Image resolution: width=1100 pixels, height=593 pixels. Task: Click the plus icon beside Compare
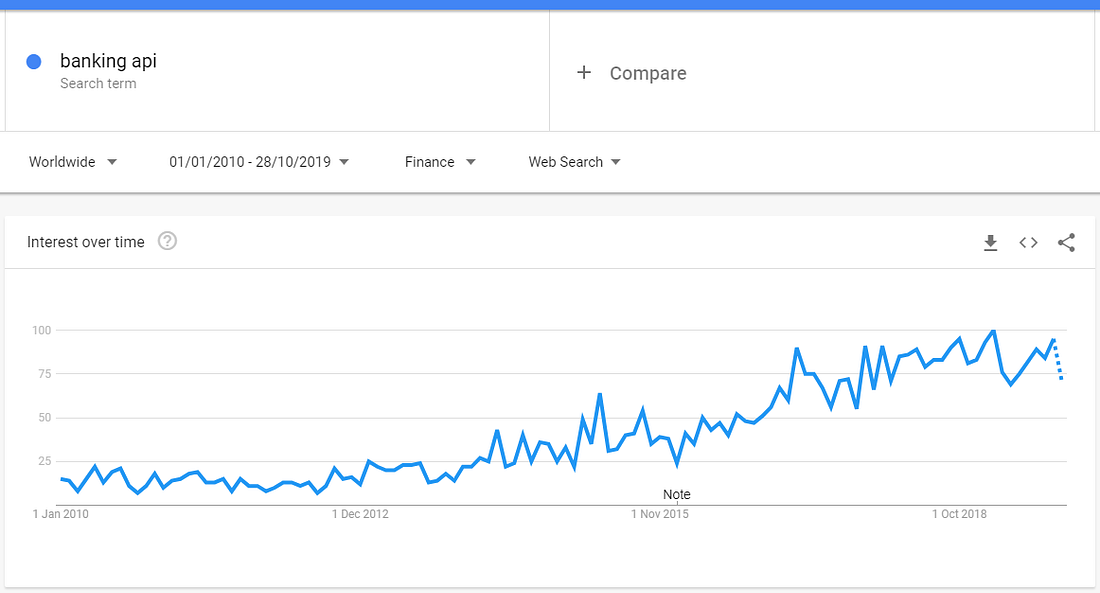584,72
